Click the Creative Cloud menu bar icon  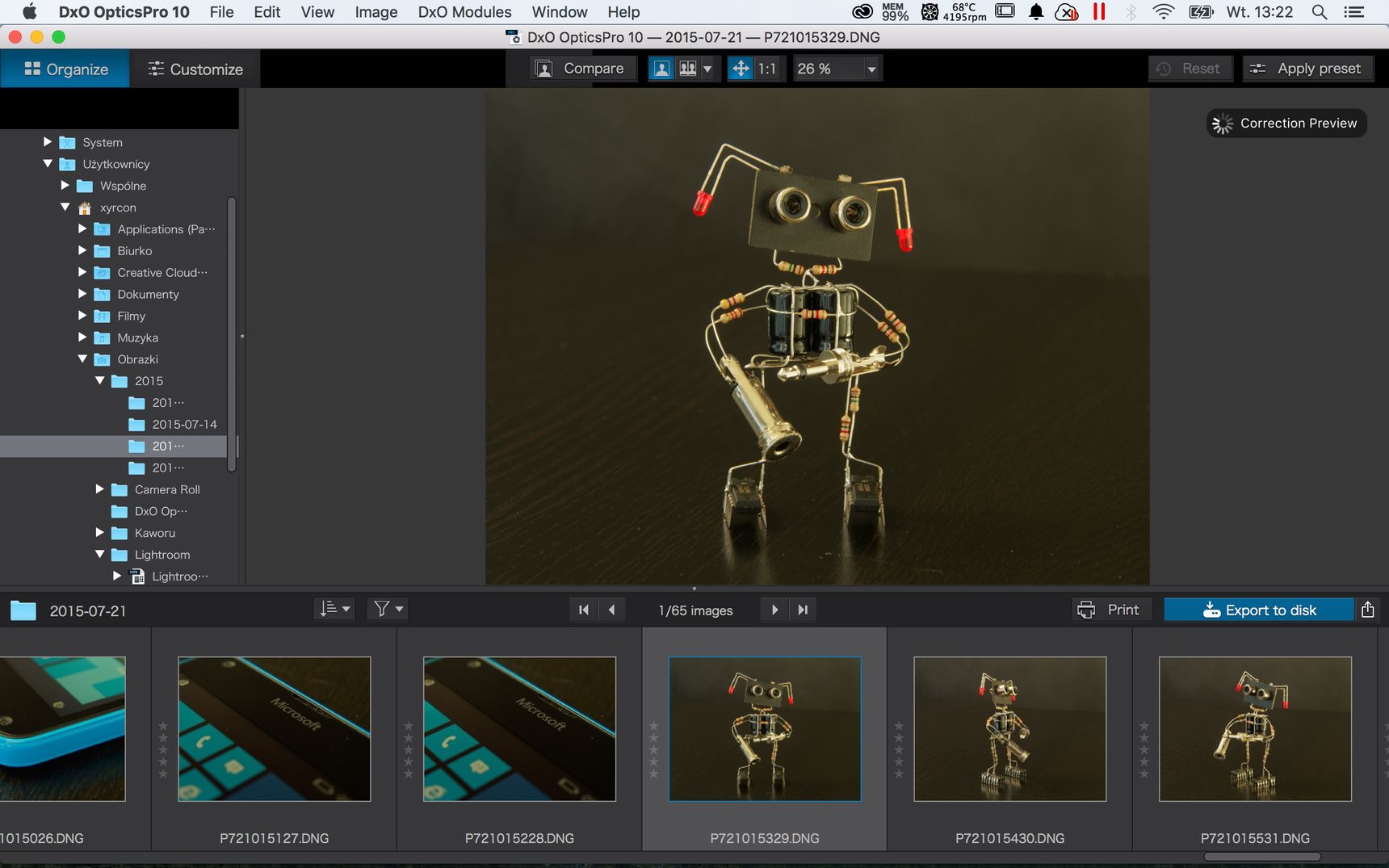click(x=862, y=12)
